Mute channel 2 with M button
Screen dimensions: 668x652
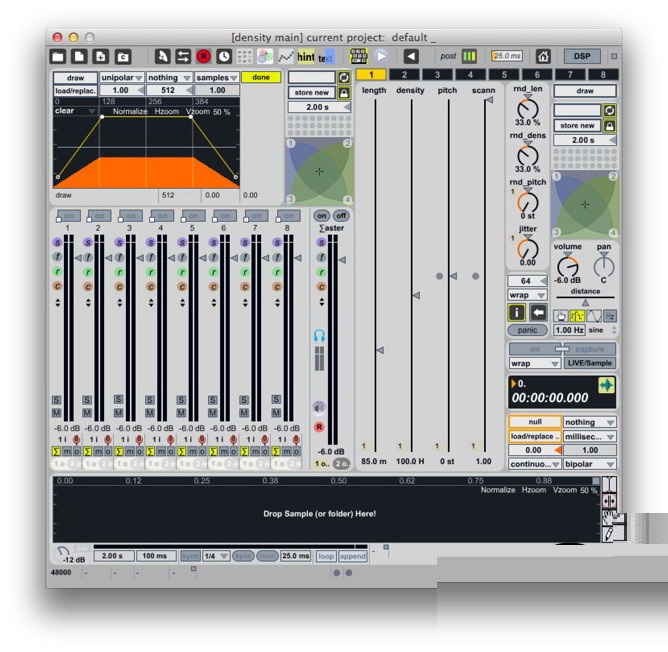point(87,413)
